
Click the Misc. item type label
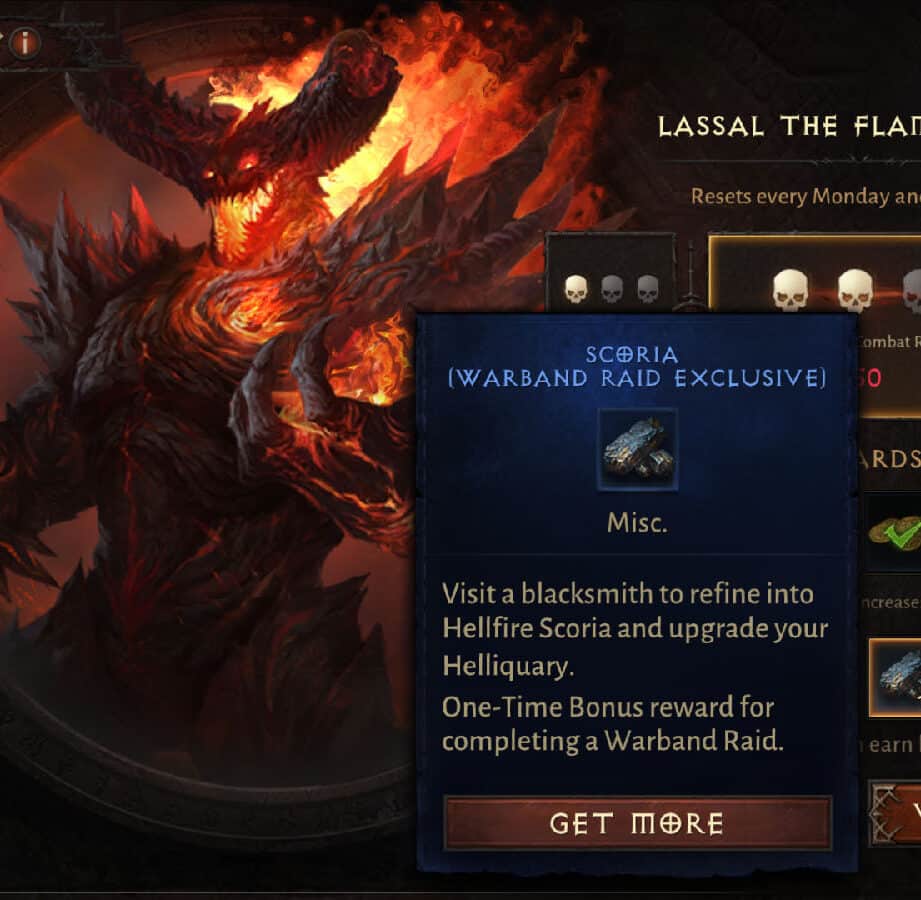point(637,523)
